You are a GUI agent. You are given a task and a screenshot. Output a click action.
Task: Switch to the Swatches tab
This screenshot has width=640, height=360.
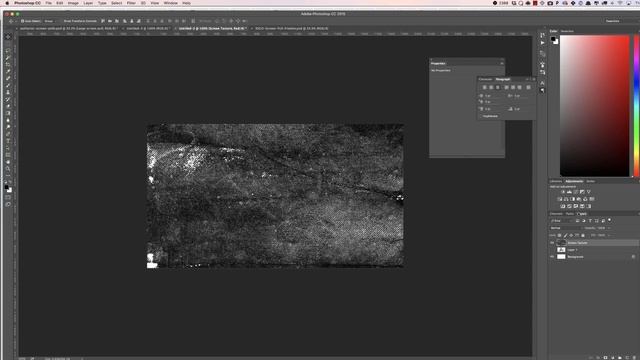(567, 31)
